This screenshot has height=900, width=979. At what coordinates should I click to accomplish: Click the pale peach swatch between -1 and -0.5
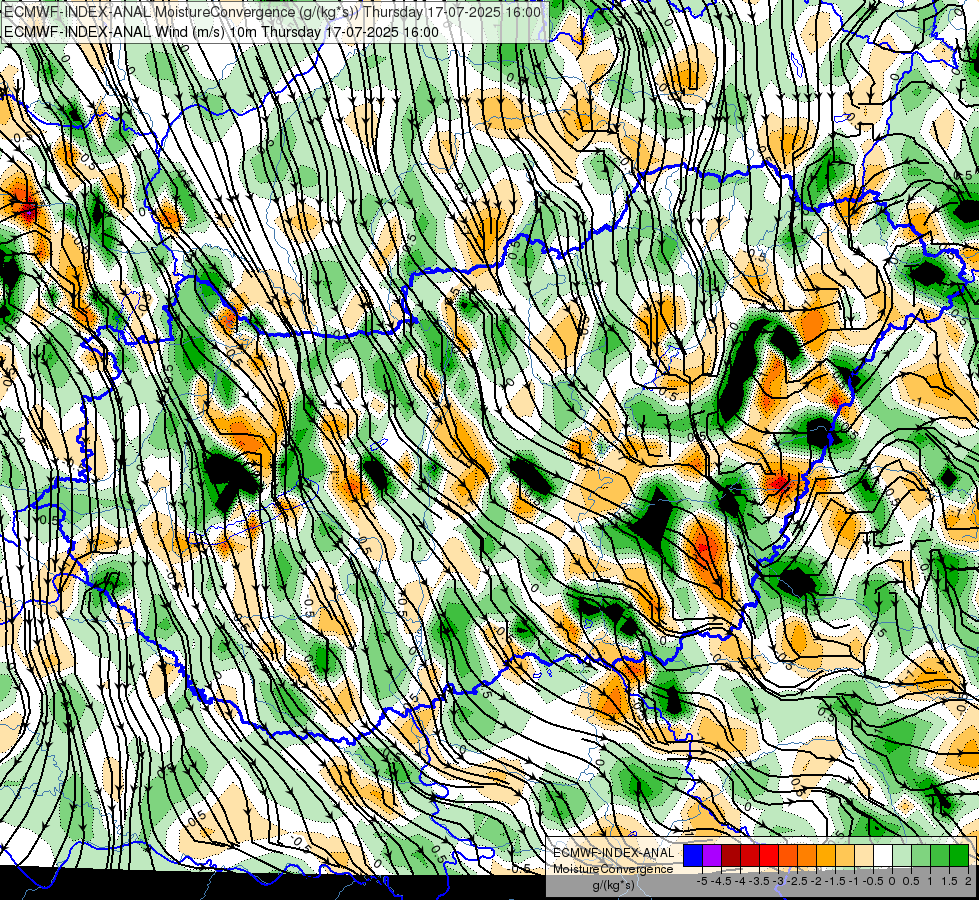864,856
